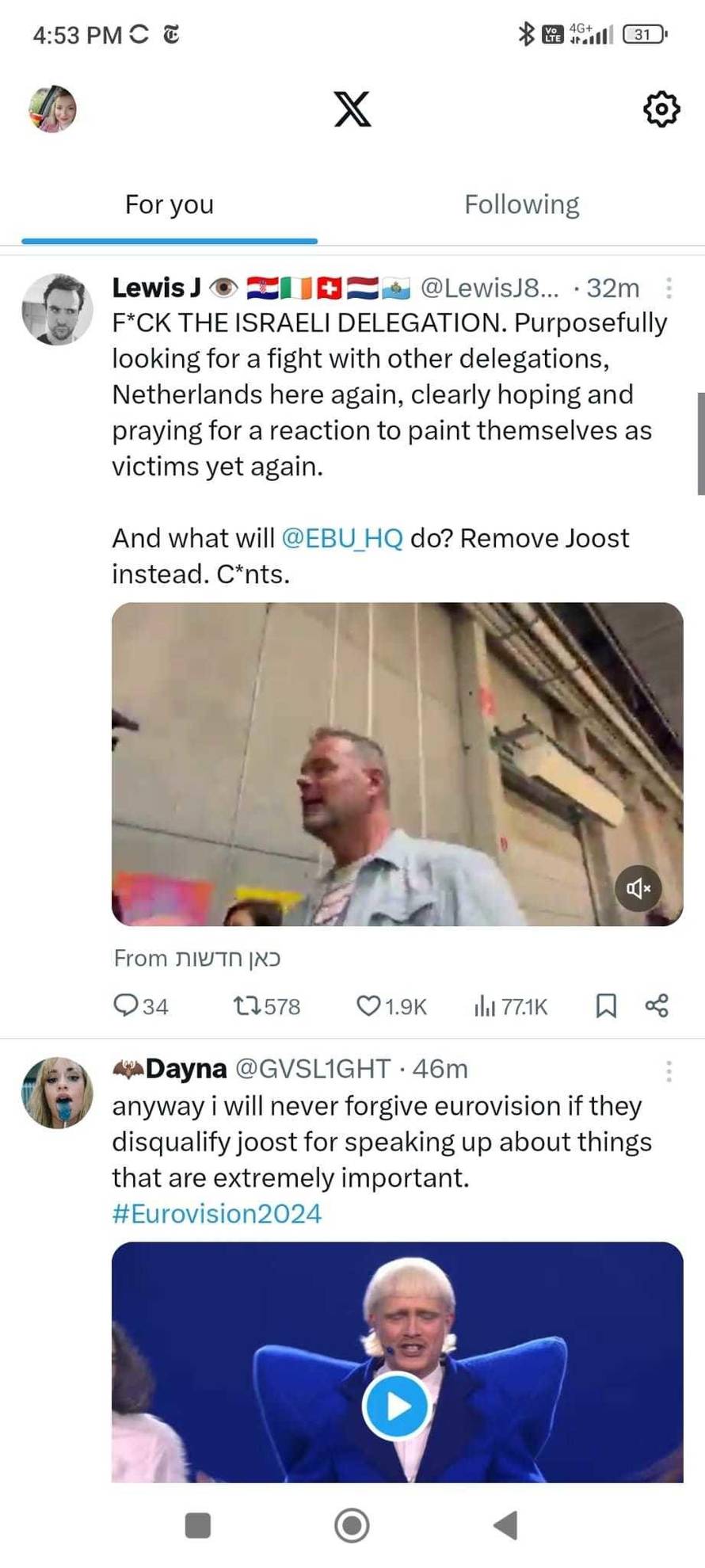This screenshot has height=1568, width=705.
Task: Open Dayna's profile picture
Action: point(57,1093)
